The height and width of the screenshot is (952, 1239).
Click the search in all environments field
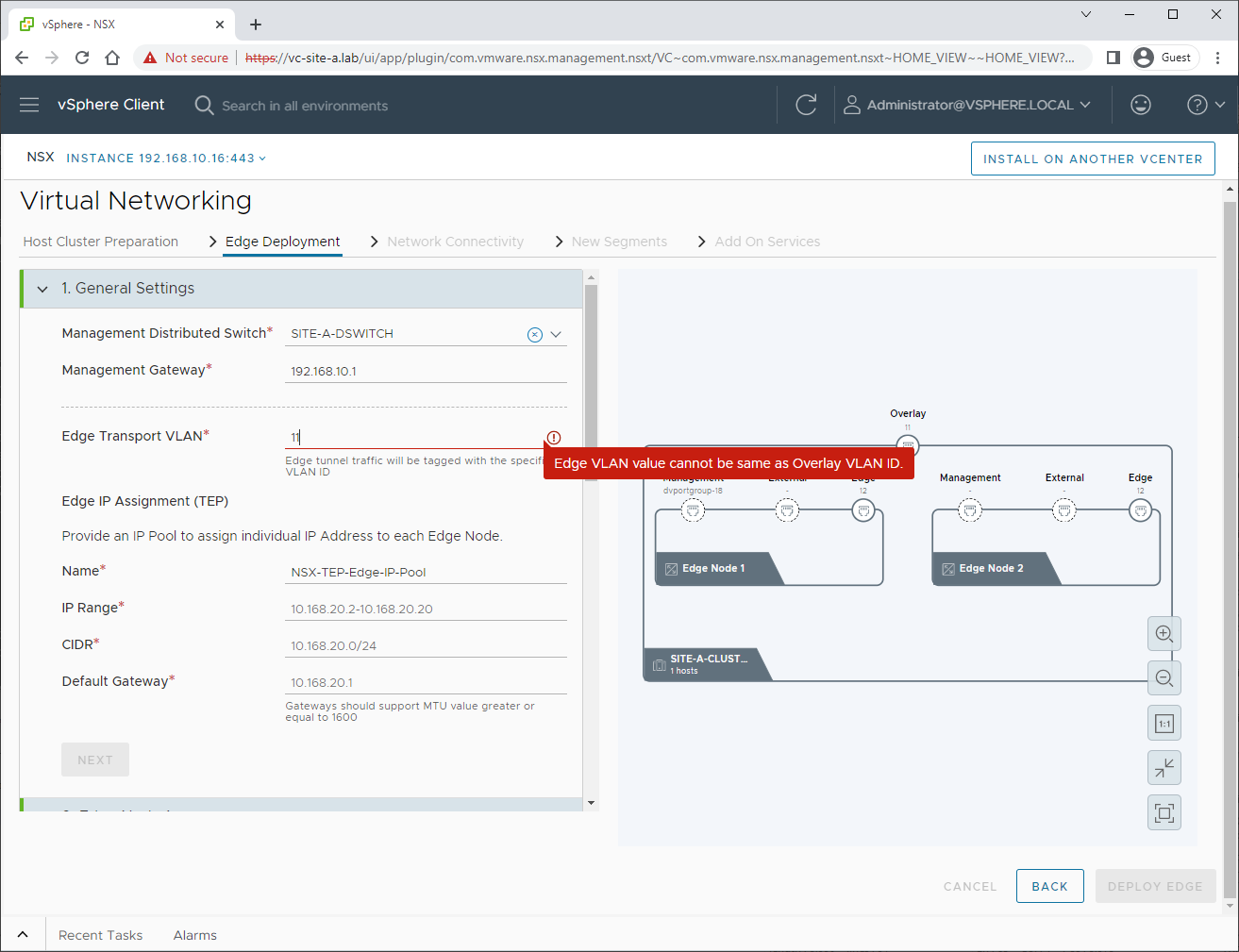point(305,106)
